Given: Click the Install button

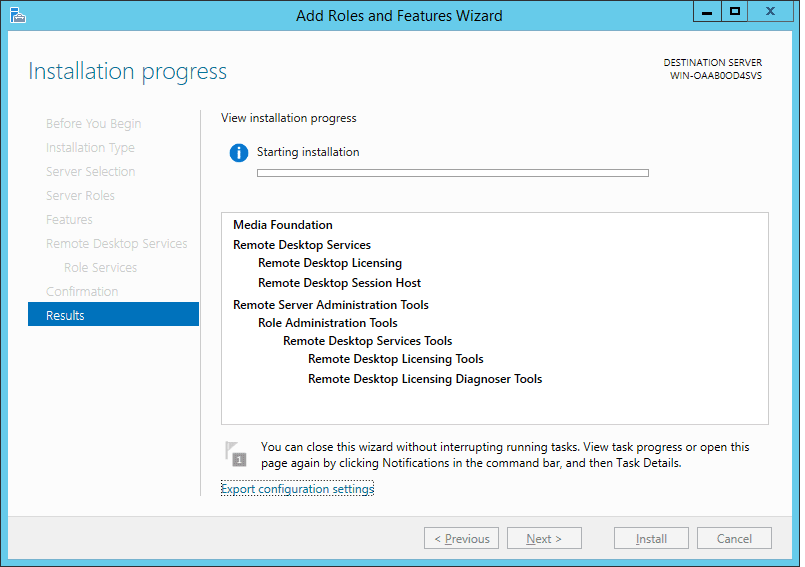Looking at the screenshot, I should pos(651,538).
